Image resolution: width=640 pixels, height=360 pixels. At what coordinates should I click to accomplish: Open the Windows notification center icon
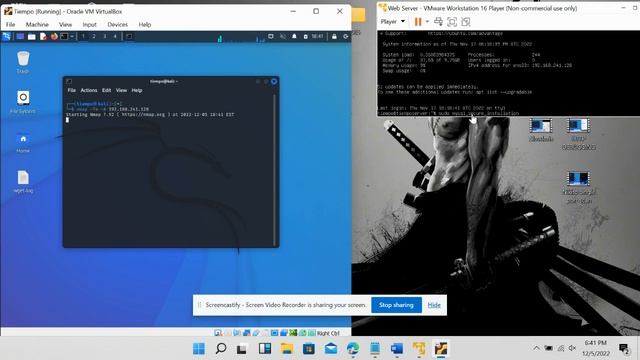click(x=624, y=348)
